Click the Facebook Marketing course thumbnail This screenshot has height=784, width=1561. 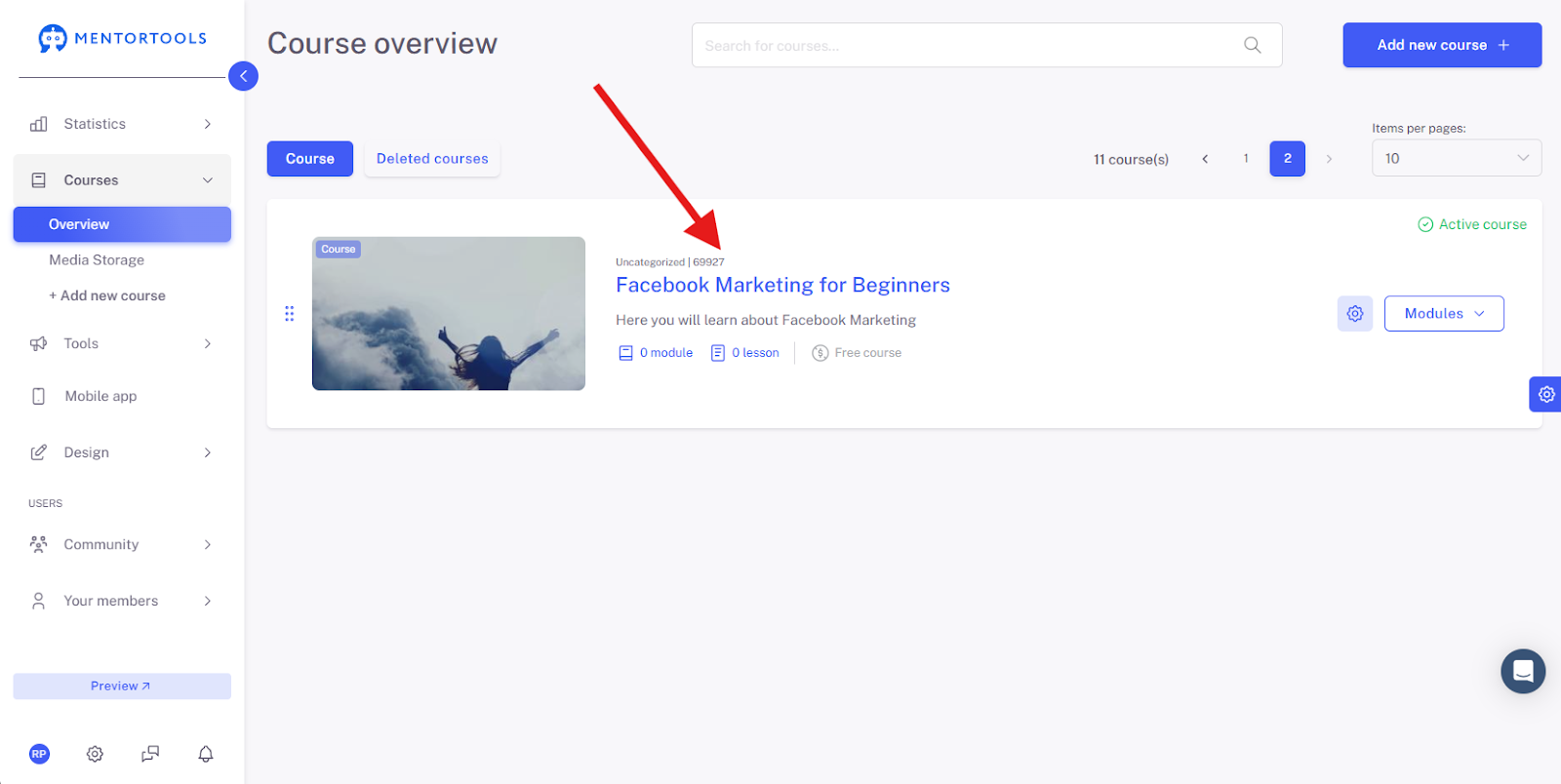pos(449,313)
